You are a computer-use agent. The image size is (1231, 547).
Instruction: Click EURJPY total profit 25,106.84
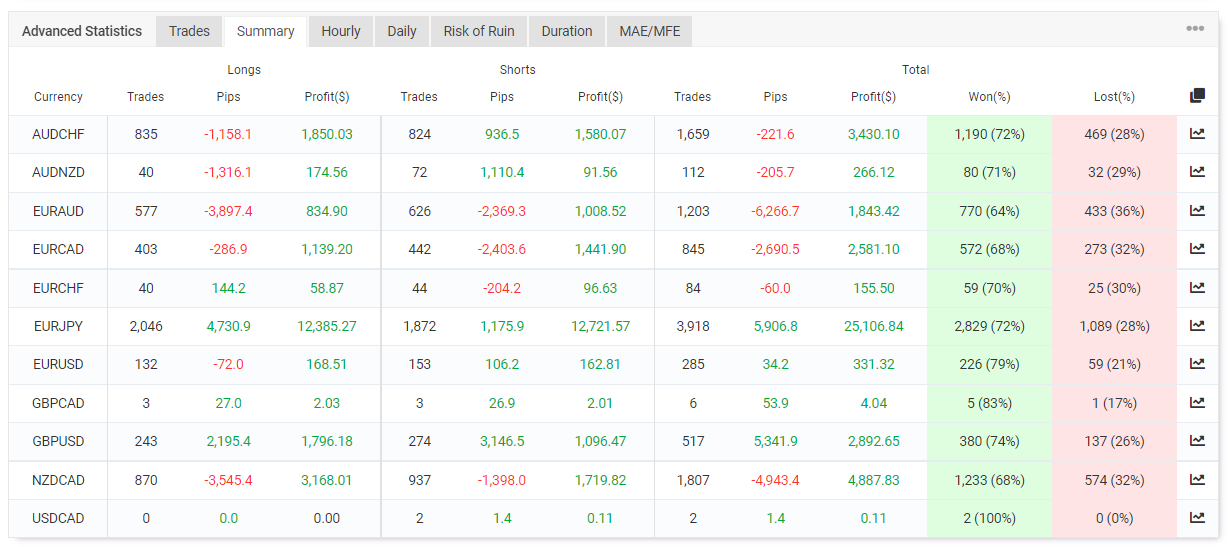click(x=874, y=326)
